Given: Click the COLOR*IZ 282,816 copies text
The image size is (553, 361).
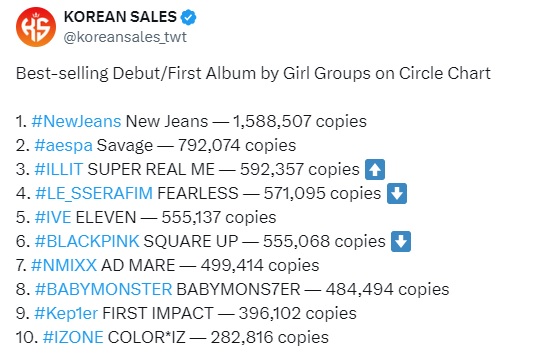Looking at the screenshot, I should coord(218,337).
